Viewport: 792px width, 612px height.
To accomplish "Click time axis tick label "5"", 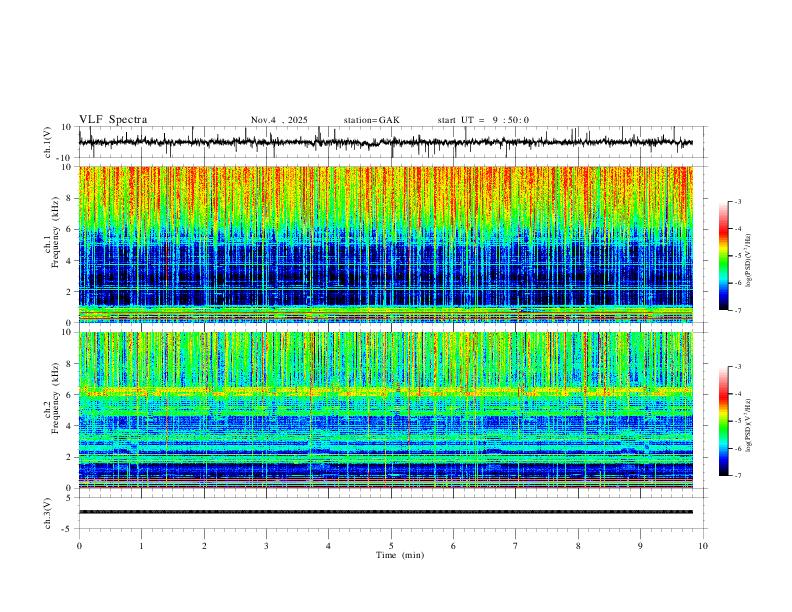I will (391, 546).
